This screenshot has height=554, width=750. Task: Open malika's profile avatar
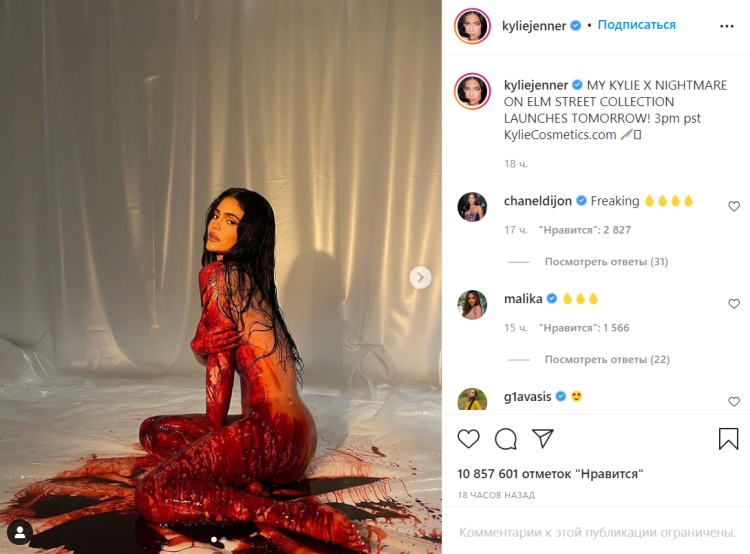pyautogui.click(x=472, y=304)
